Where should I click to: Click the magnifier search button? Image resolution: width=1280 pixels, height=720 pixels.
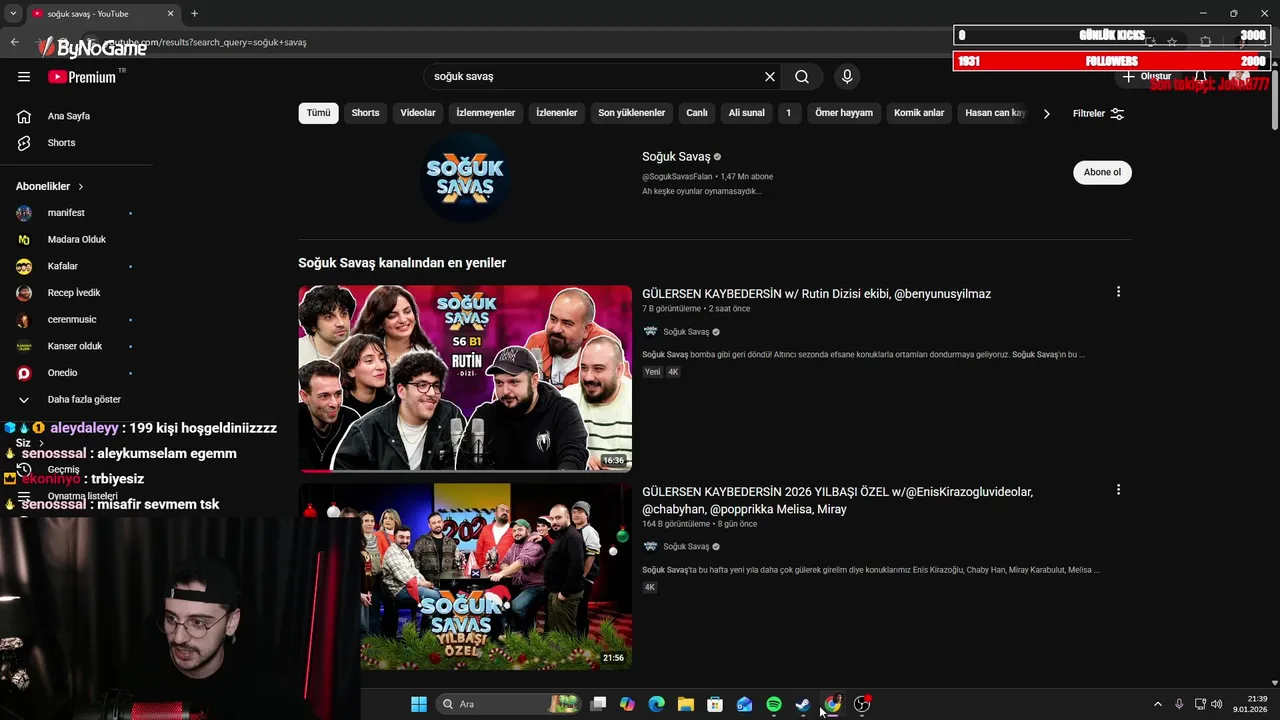pos(802,77)
